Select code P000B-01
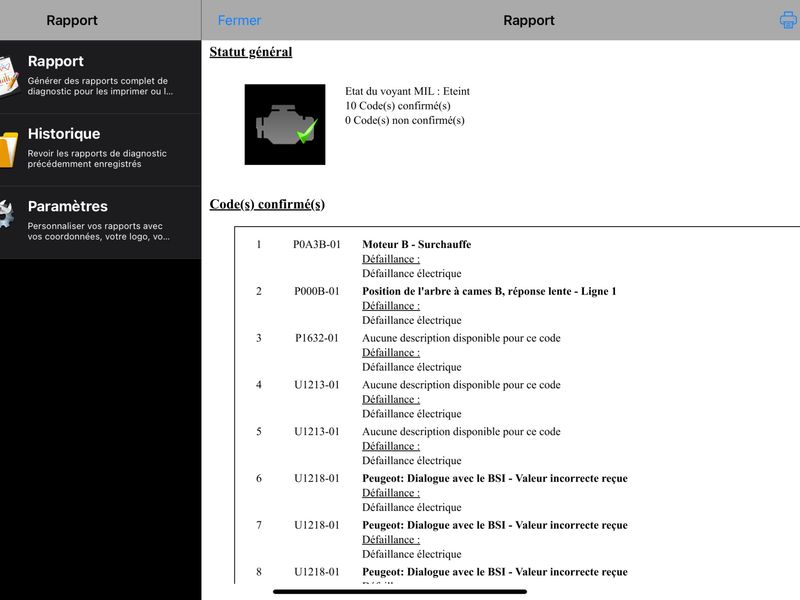The image size is (800, 600). [x=316, y=291]
